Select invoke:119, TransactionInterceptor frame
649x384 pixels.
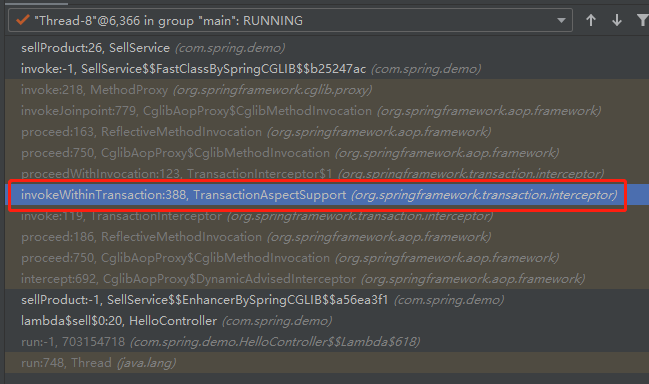pyautogui.click(x=327, y=216)
